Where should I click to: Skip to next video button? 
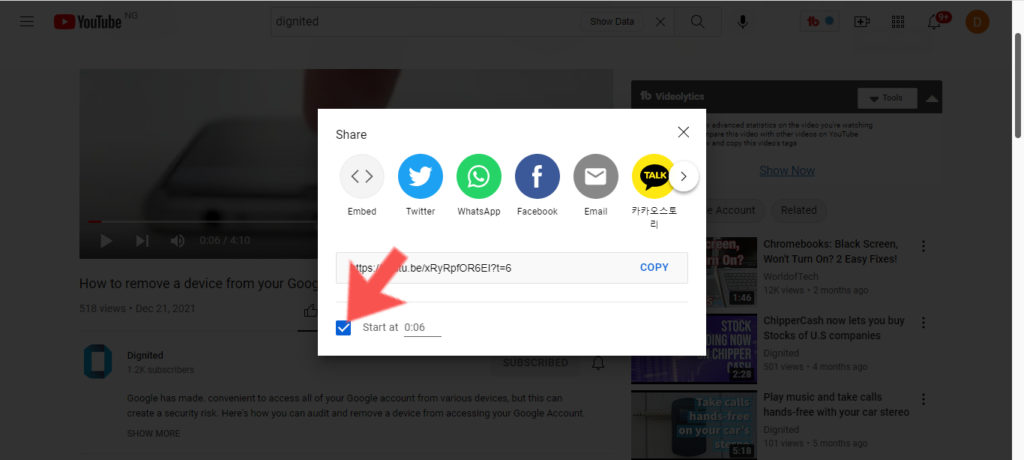[x=142, y=241]
